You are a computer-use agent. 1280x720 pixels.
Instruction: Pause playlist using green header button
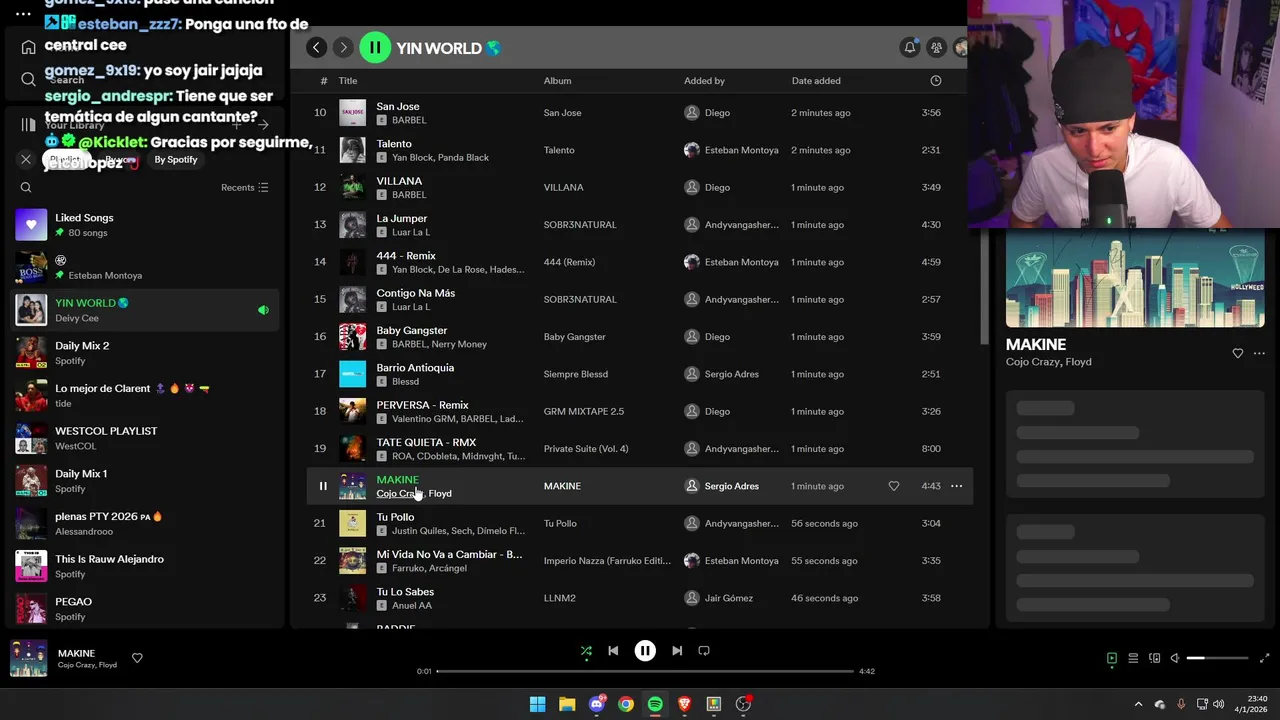pos(375,47)
